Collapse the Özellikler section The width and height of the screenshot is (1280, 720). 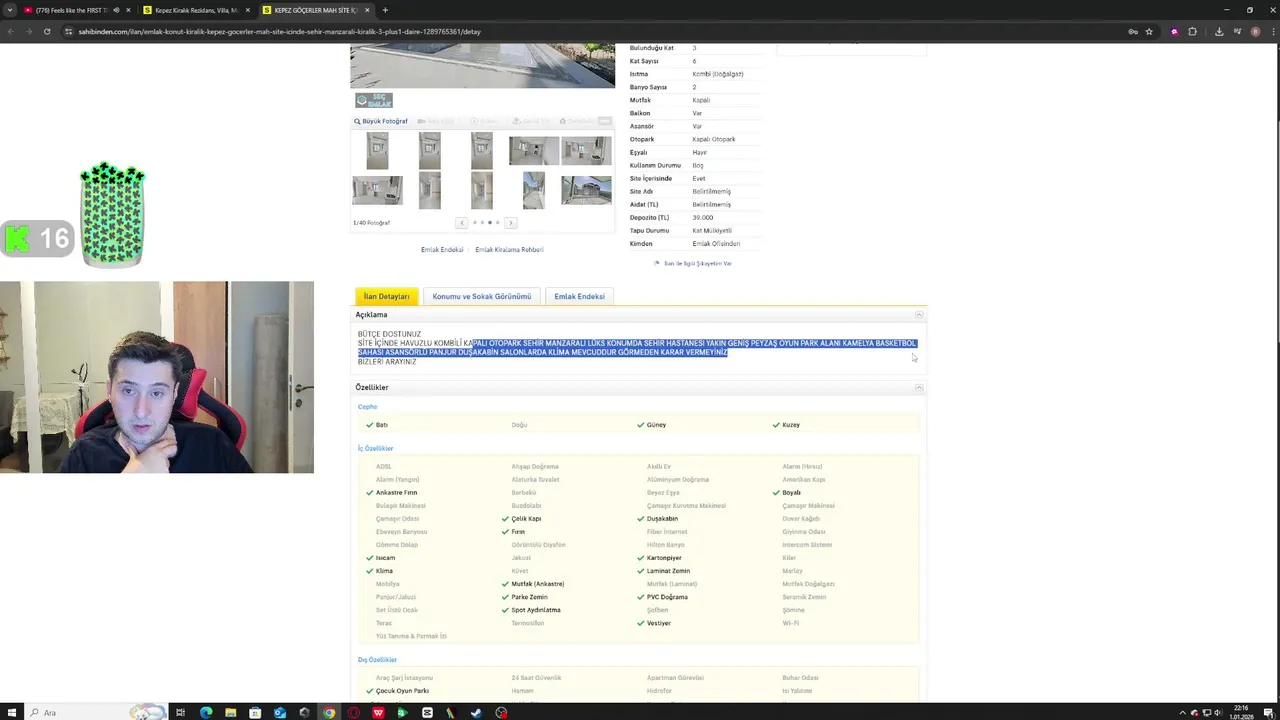(919, 387)
